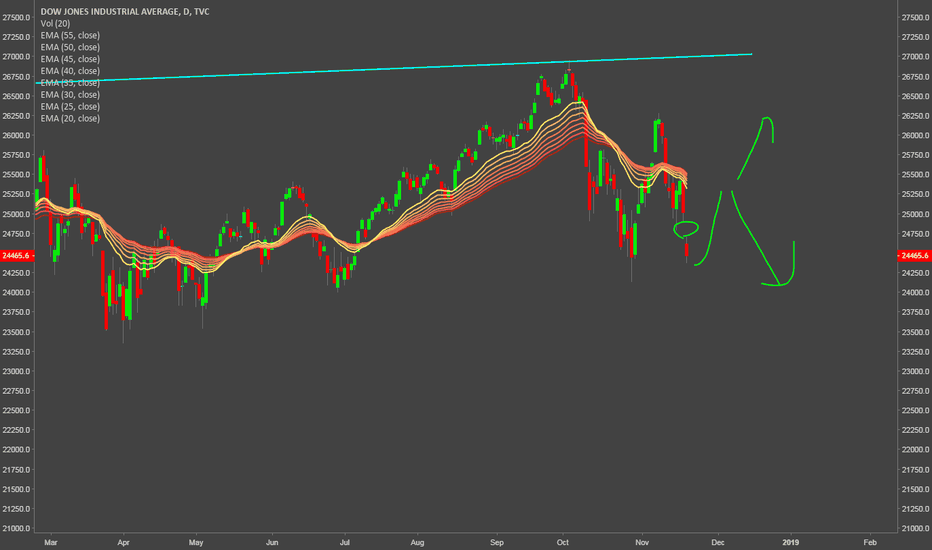
Task: Click 24000.0 on the left price scale
Action: coord(16,293)
